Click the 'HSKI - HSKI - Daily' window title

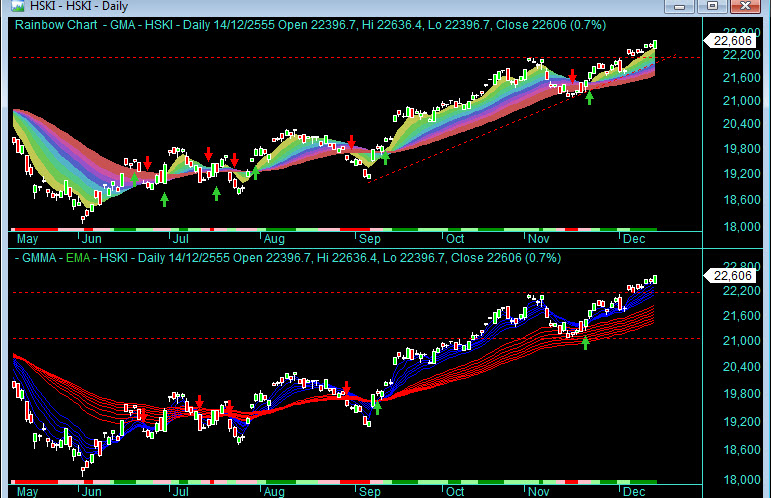[x=79, y=6]
